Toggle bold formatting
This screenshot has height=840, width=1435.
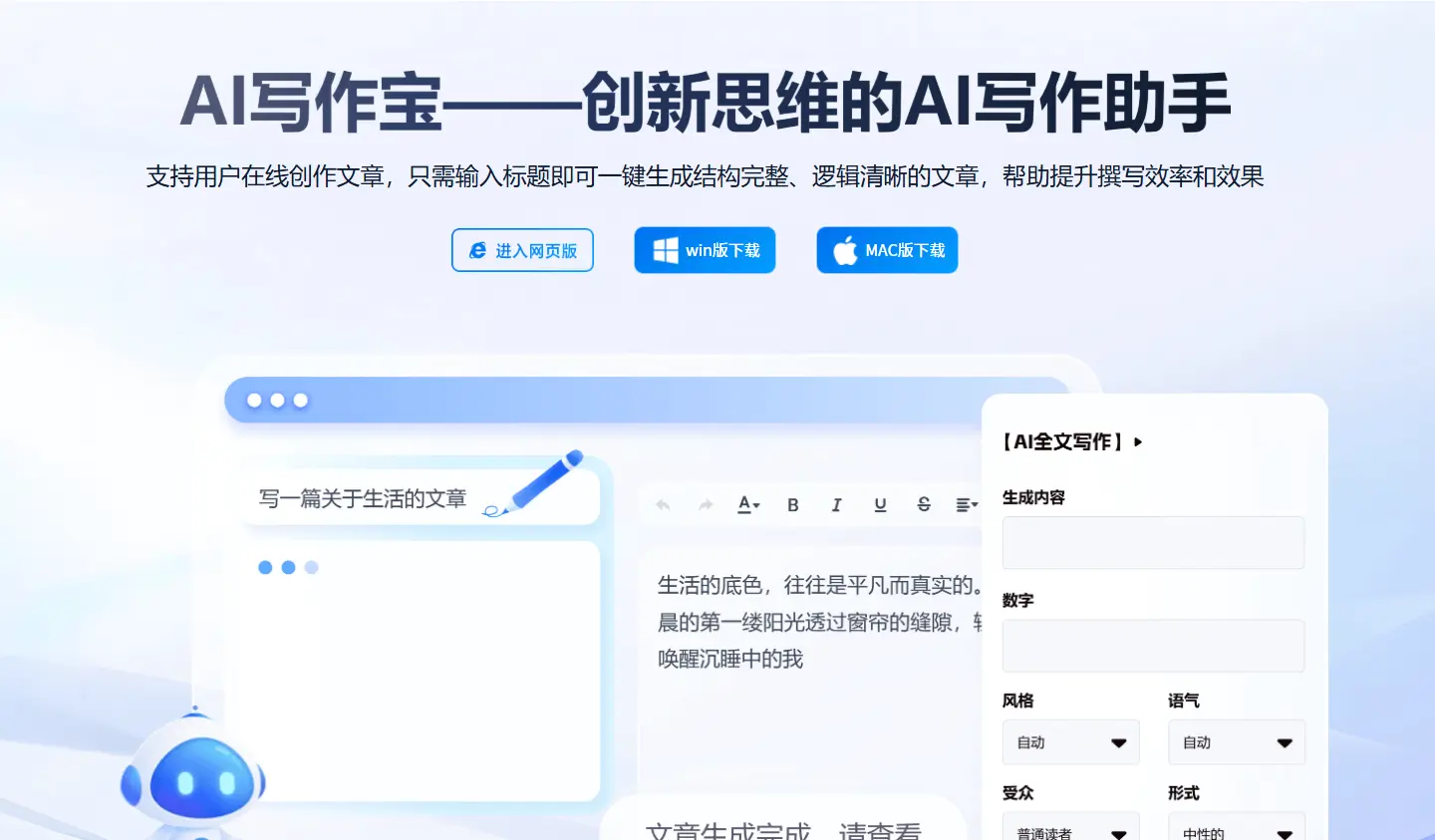792,504
